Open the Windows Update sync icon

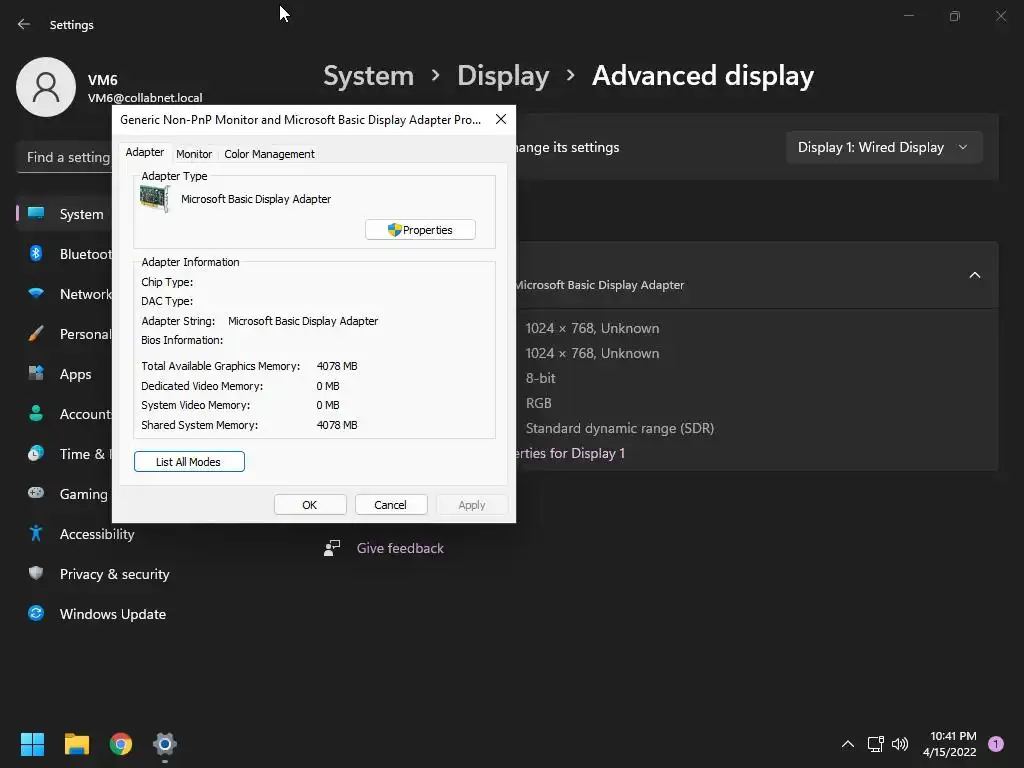pyautogui.click(x=36, y=613)
